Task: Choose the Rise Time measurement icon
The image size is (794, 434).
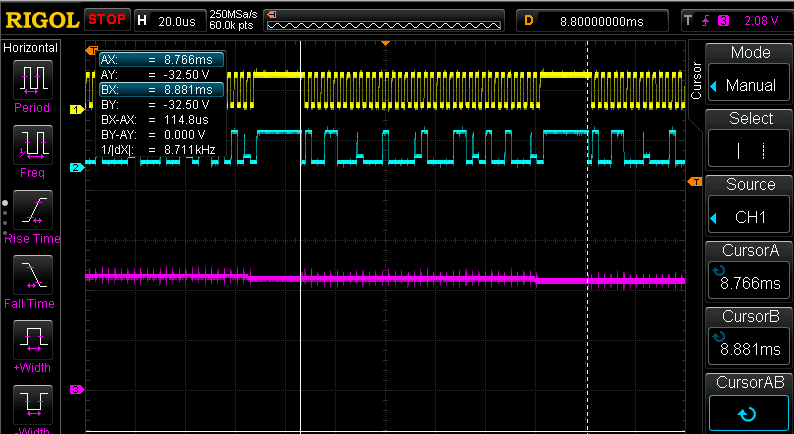Action: (32, 210)
